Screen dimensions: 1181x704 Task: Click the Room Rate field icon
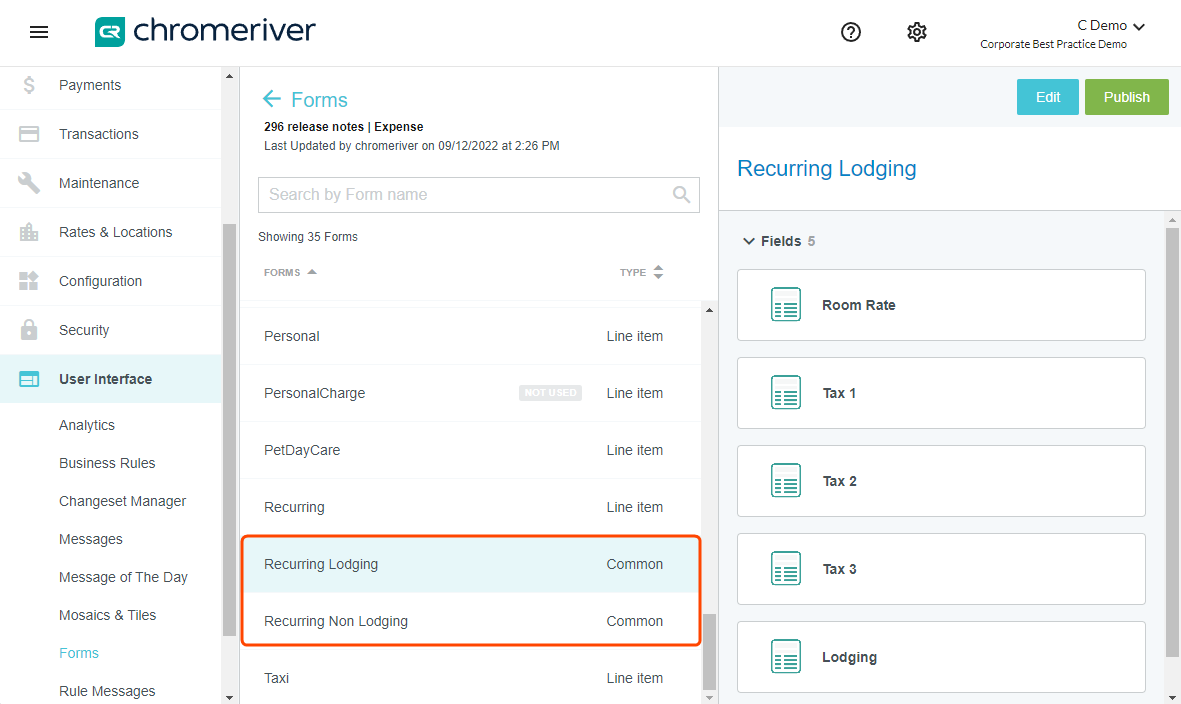coord(786,305)
